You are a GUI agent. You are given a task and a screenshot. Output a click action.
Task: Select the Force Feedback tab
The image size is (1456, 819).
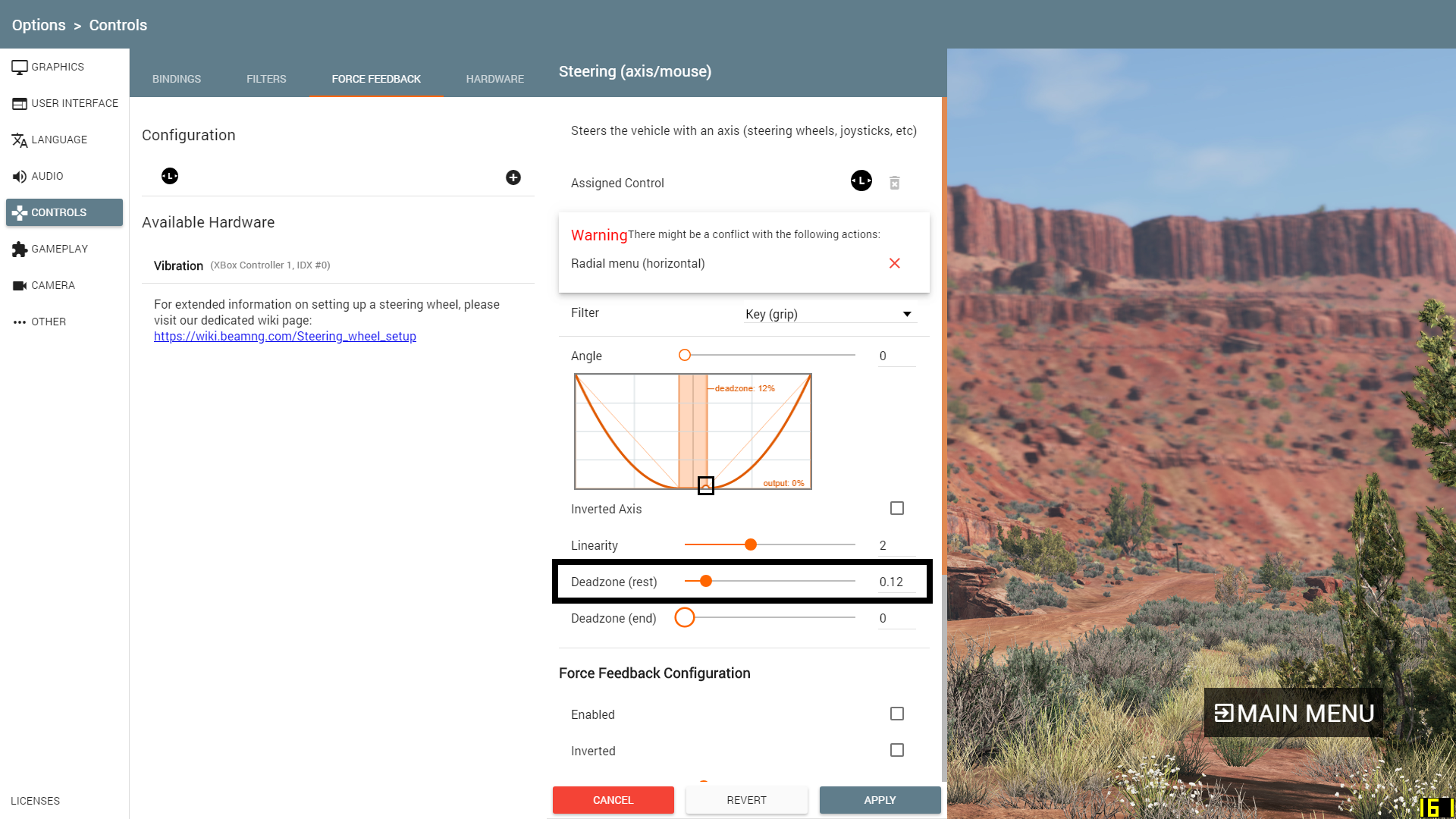376,79
